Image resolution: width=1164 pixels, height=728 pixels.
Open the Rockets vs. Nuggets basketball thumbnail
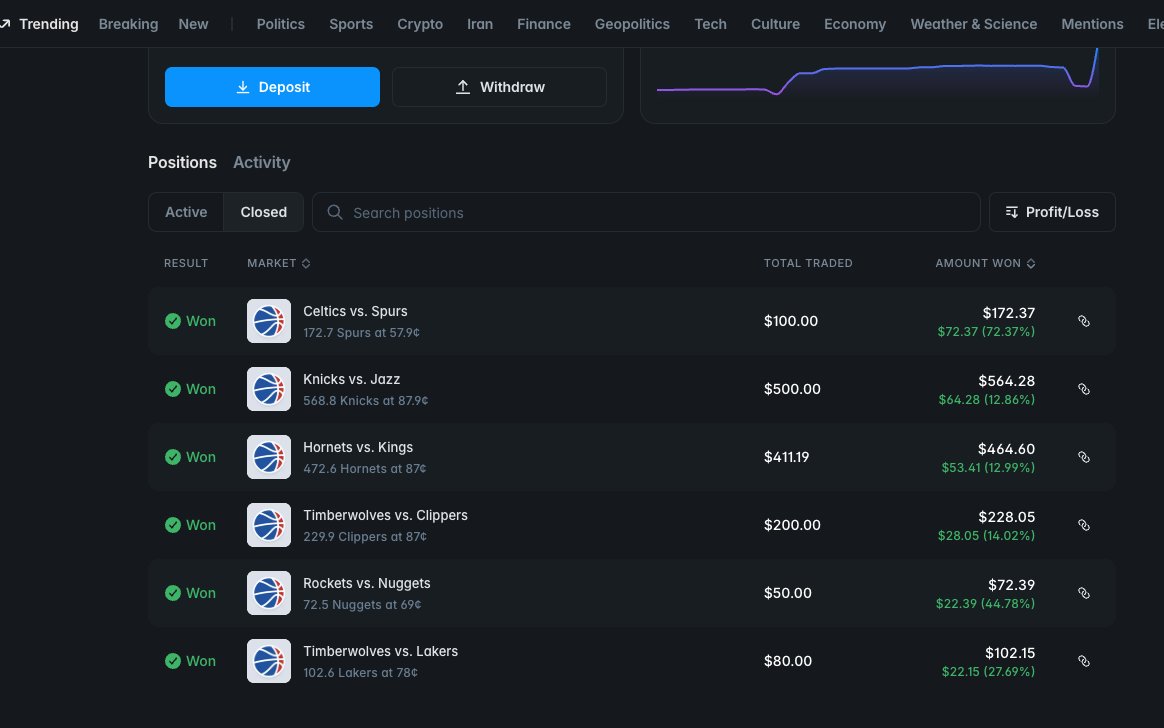(269, 593)
